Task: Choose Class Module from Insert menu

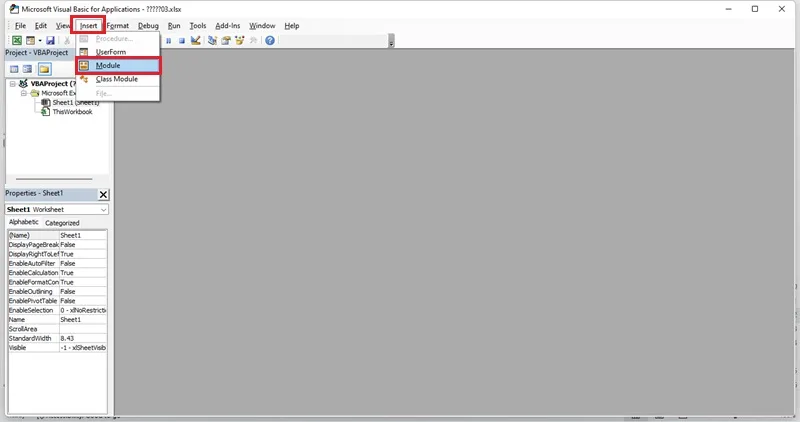Action: (118, 79)
